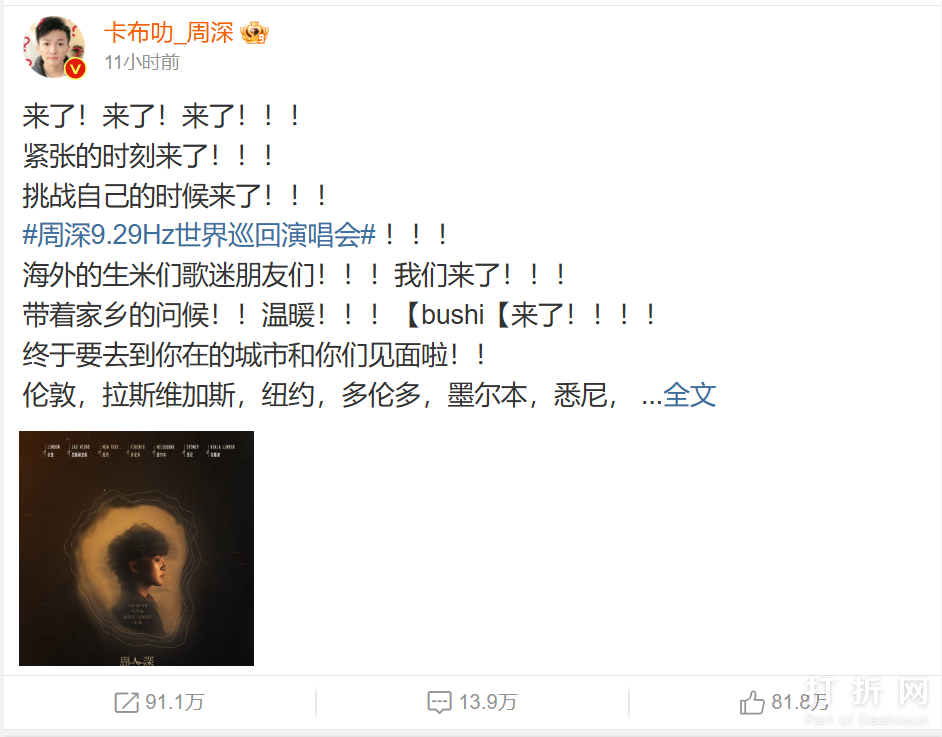This screenshot has height=737, width=942.
Task: Open the concert poster thumbnail
Action: tap(136, 548)
